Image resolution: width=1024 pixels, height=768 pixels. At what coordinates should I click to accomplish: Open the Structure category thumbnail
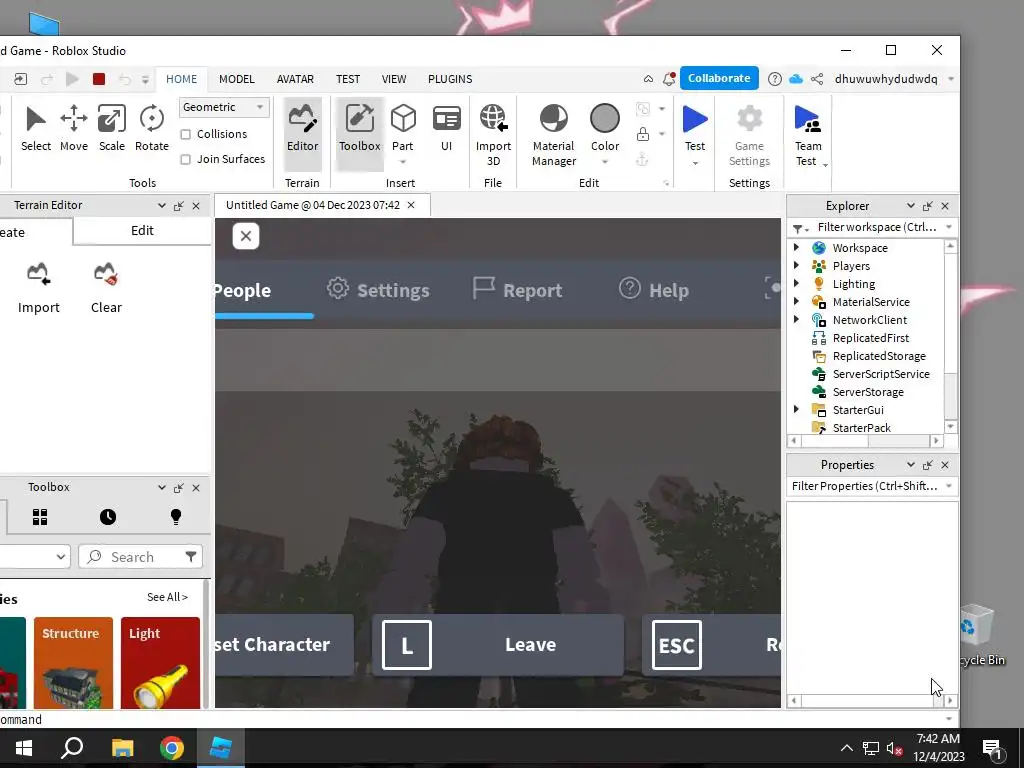(x=73, y=662)
